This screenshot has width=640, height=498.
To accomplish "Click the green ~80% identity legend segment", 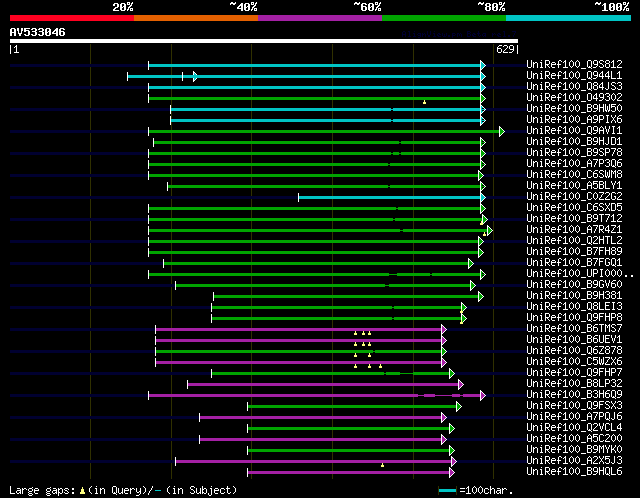I will [x=444, y=18].
